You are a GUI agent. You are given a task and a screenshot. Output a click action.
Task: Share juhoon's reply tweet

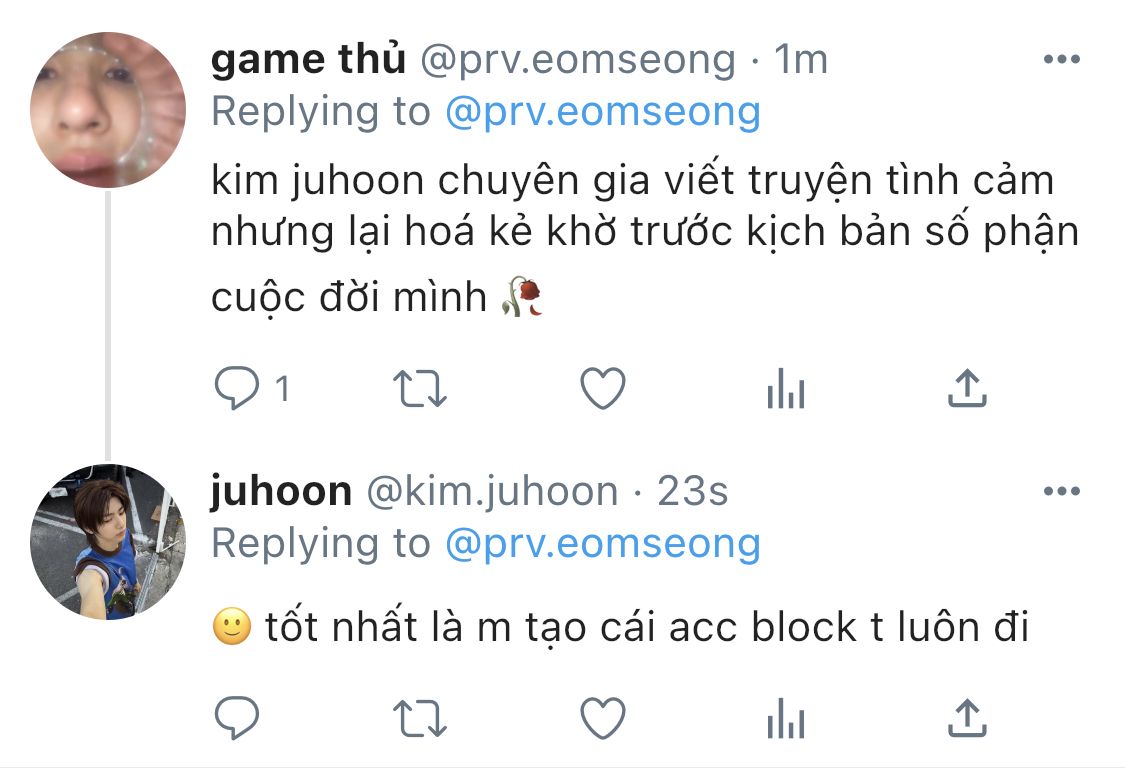(x=967, y=718)
